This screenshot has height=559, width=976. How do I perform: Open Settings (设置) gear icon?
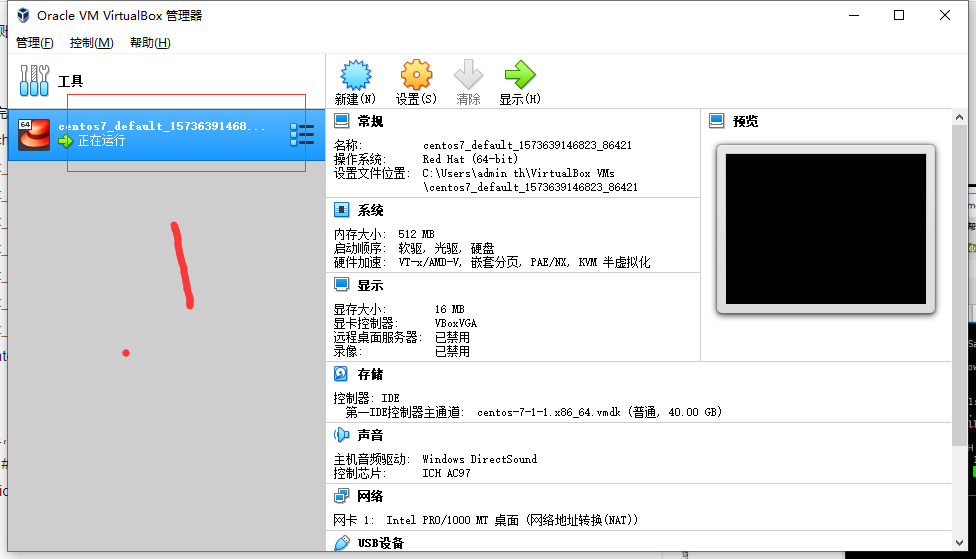416,75
